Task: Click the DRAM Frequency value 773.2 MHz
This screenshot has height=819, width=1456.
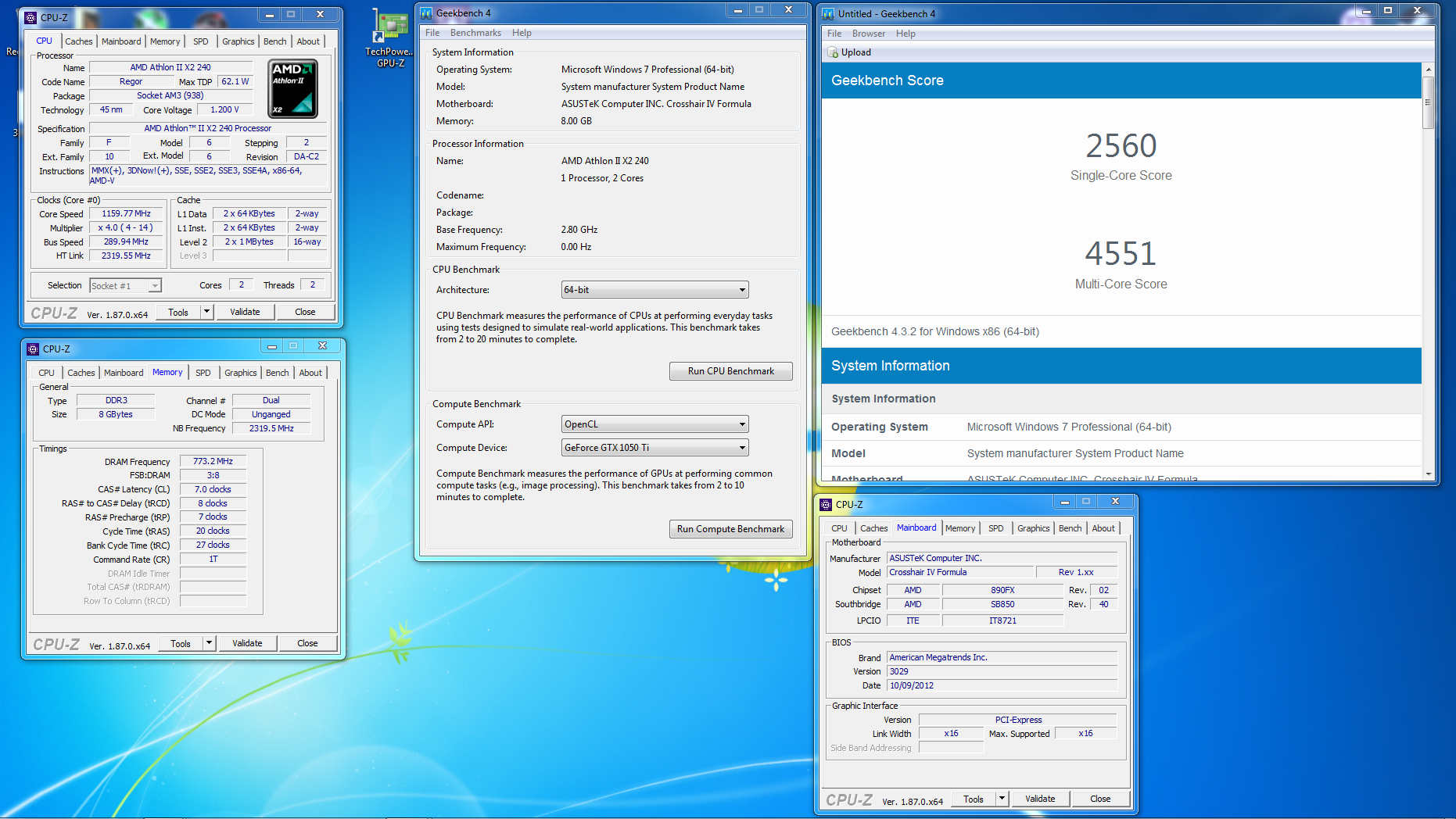Action: pyautogui.click(x=213, y=461)
